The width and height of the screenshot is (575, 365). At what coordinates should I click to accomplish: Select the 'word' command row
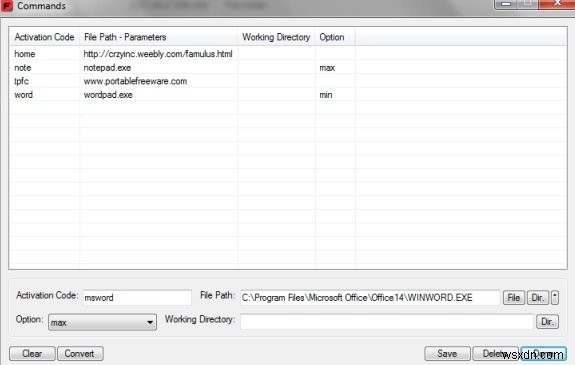click(288, 95)
